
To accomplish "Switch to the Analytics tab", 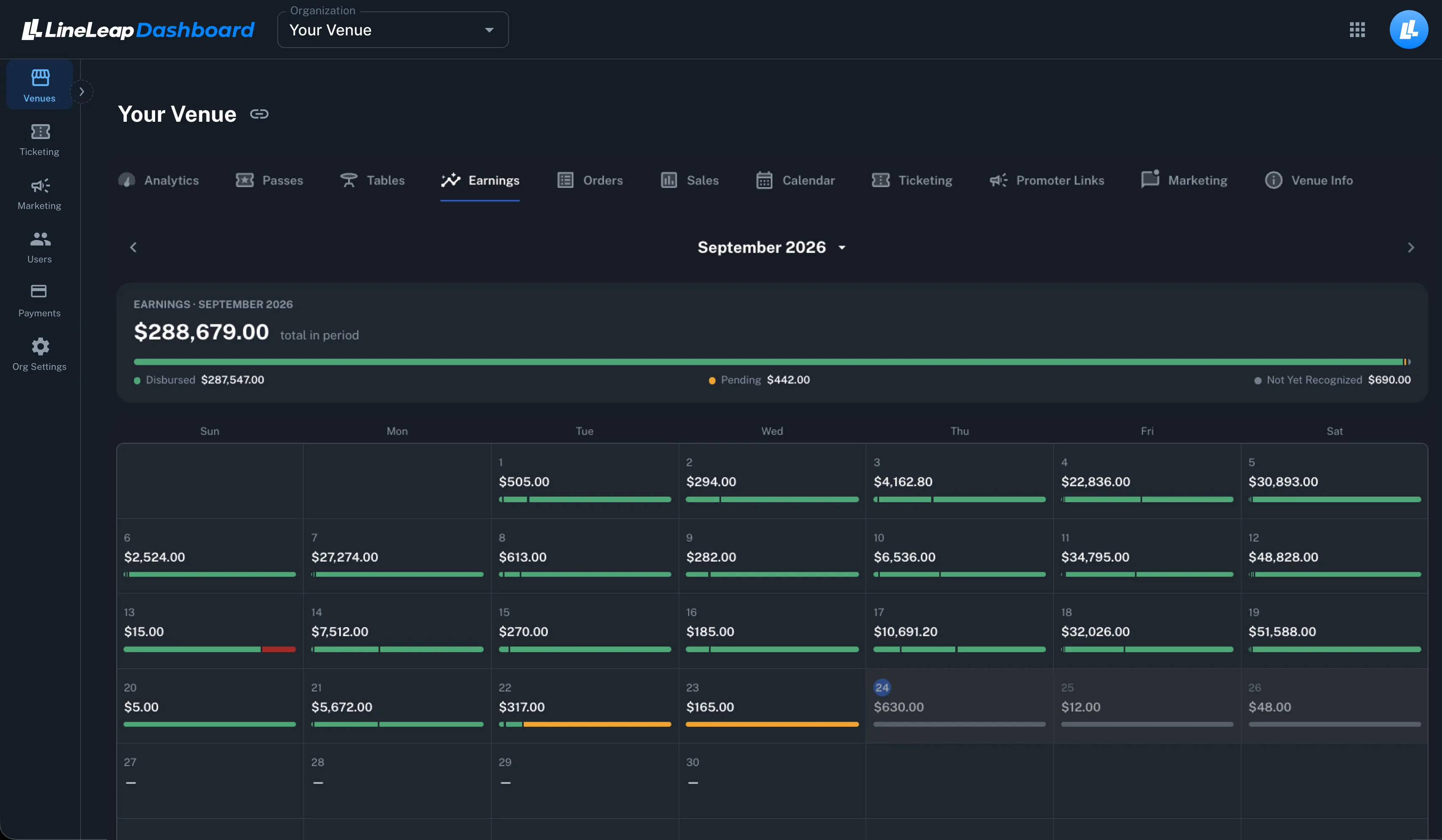I will 158,180.
